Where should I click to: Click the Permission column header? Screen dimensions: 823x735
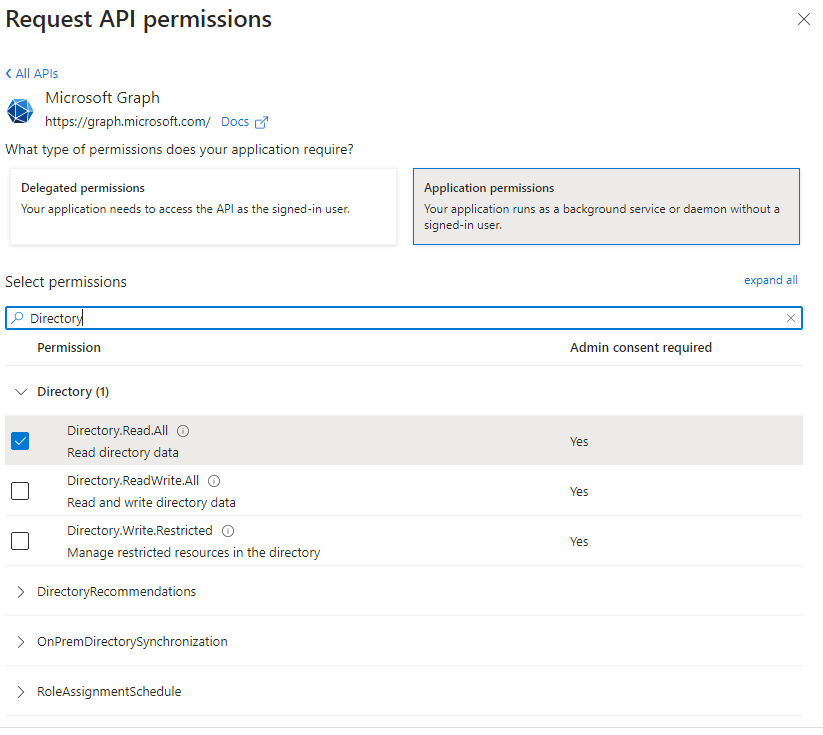[x=69, y=348]
